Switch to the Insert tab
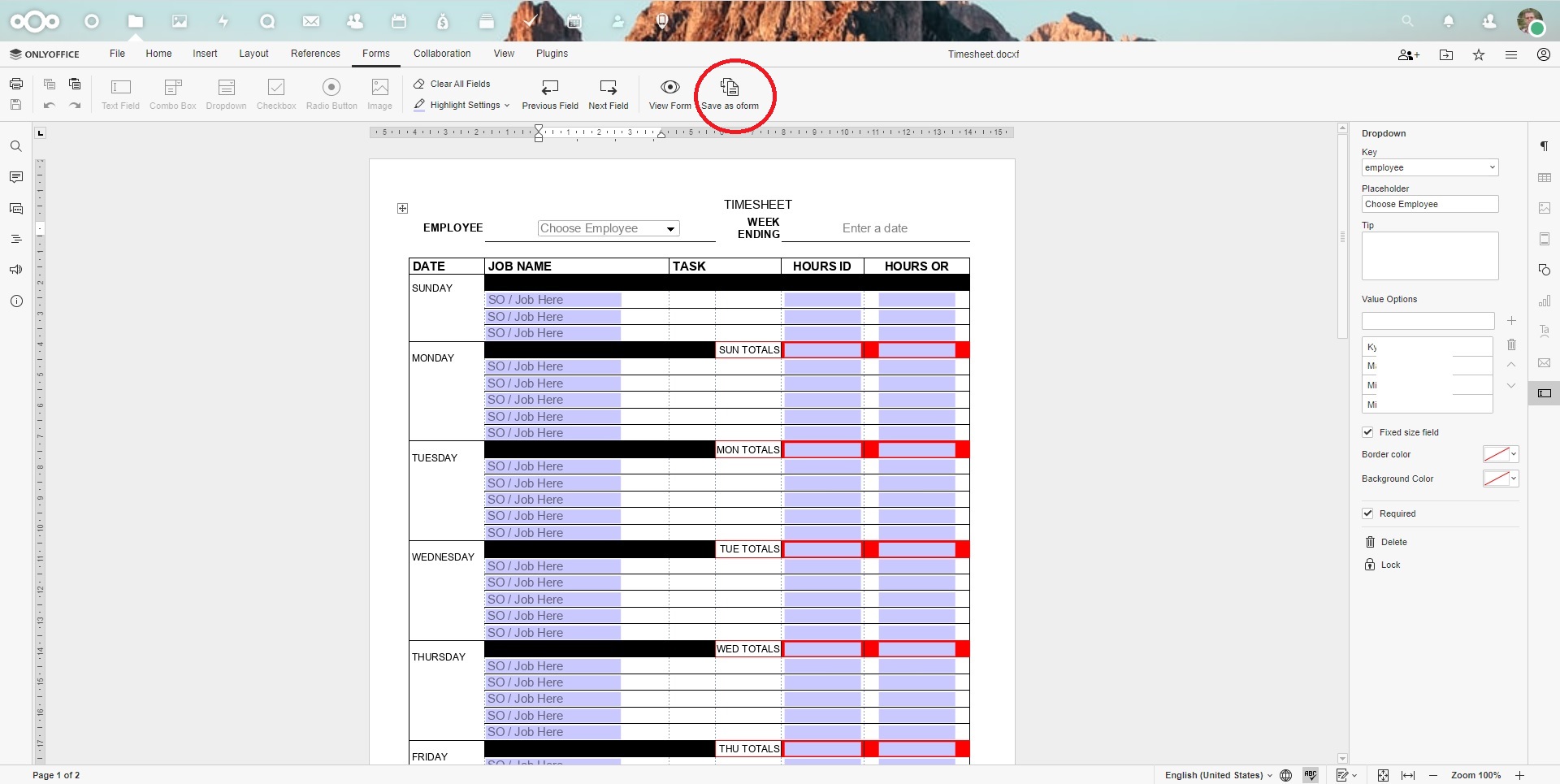 [x=205, y=54]
